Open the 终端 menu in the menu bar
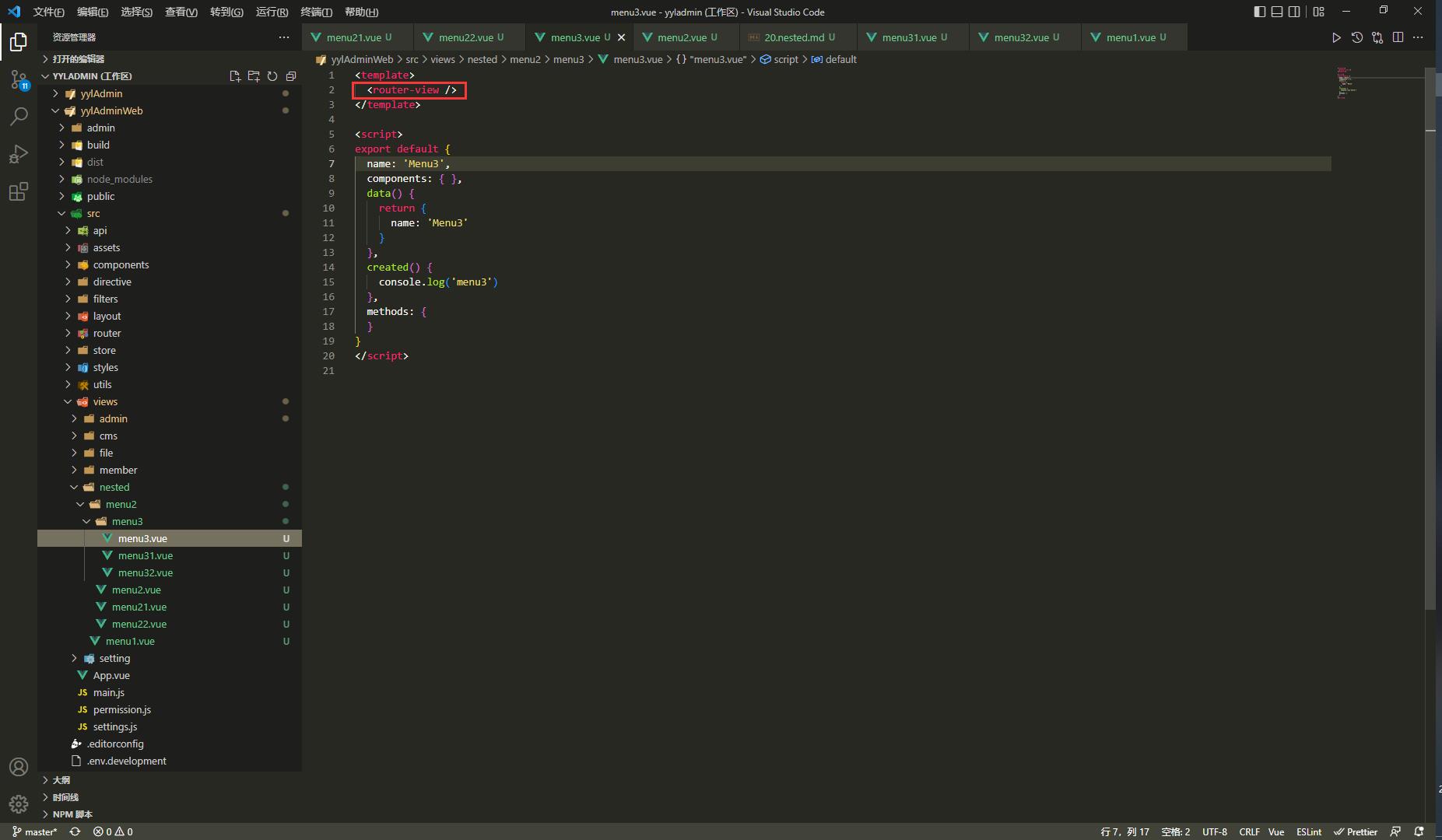Image resolution: width=1442 pixels, height=840 pixels. point(316,12)
